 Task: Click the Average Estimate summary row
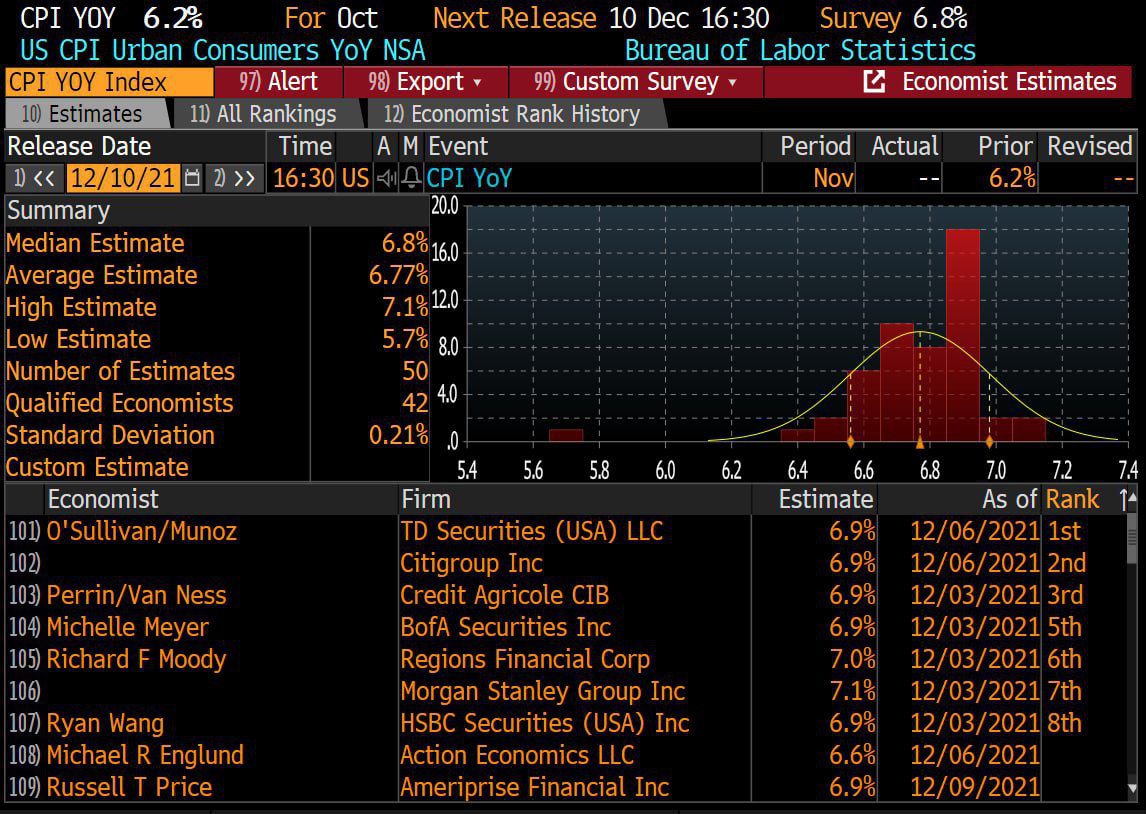(x=217, y=275)
